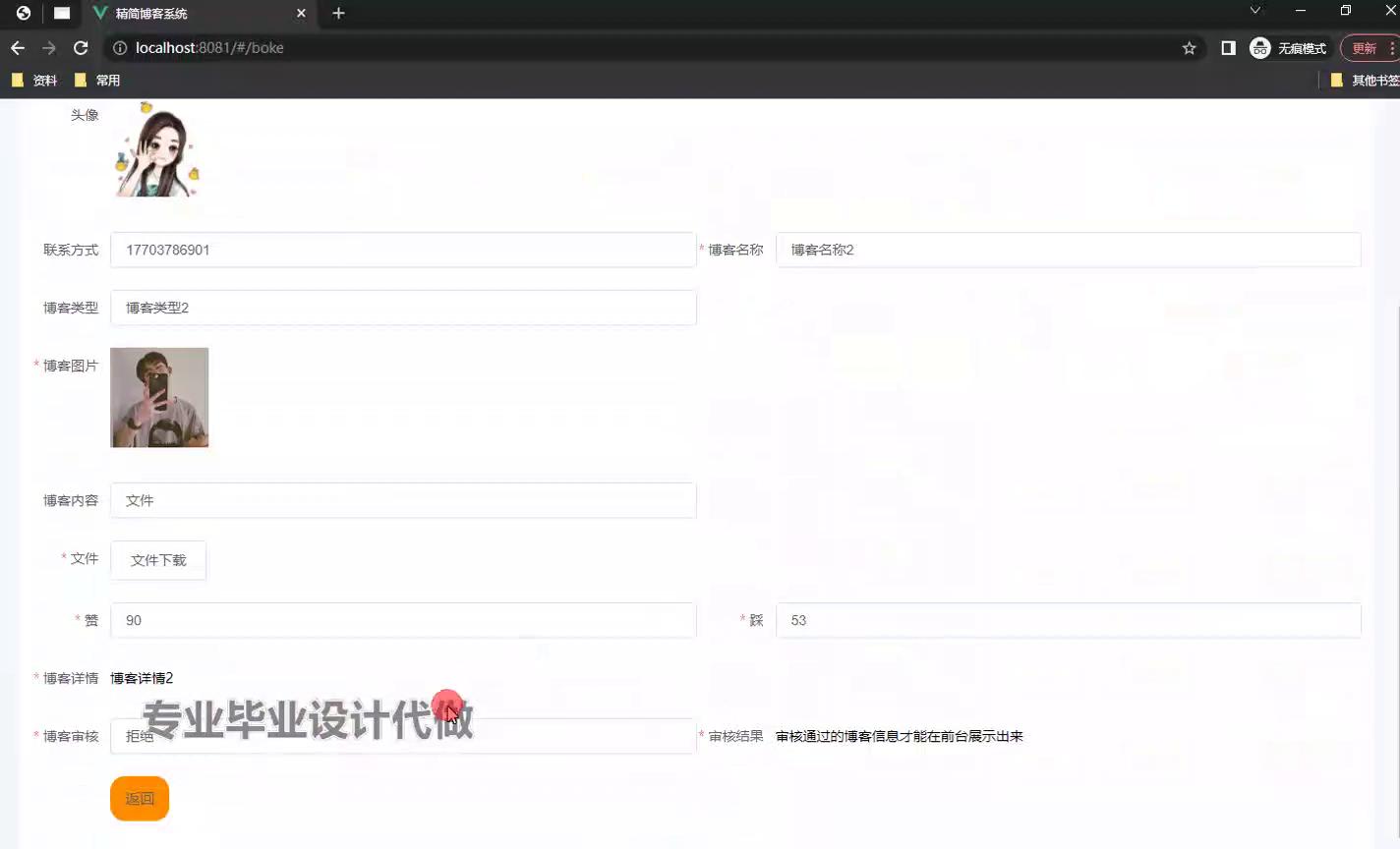Click the browser back arrow
The height and width of the screenshot is (849, 1400).
click(18, 48)
